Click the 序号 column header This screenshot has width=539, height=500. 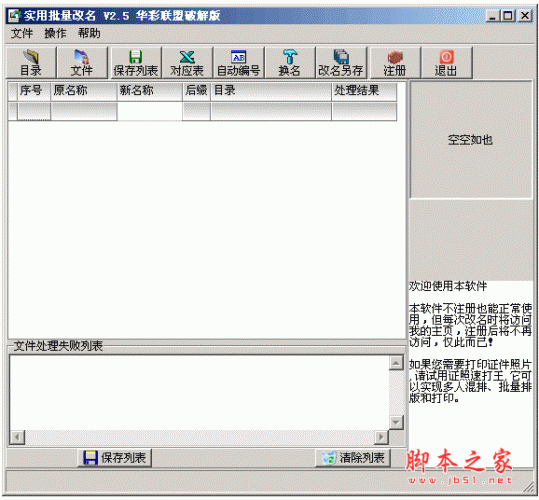[34, 91]
